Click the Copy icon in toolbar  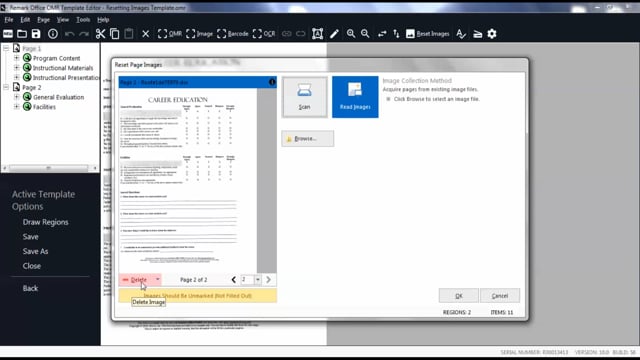click(115, 34)
